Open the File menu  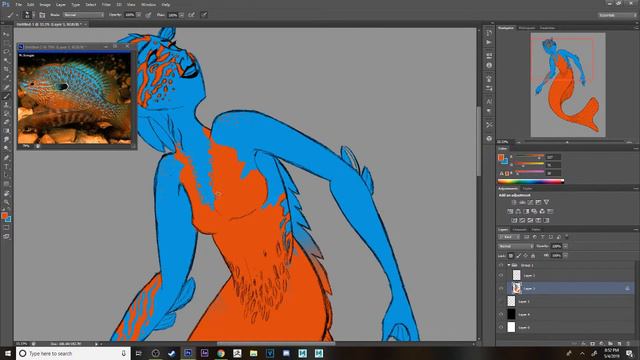(18, 4)
